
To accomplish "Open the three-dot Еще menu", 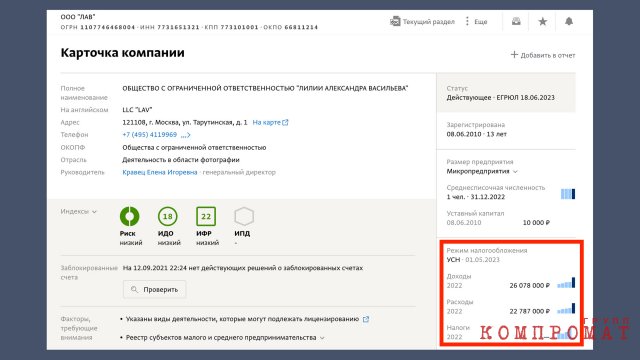I will coord(476,22).
